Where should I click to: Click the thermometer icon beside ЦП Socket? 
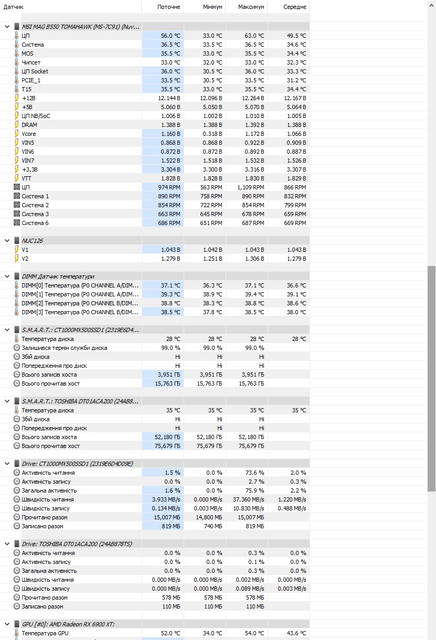(17, 71)
